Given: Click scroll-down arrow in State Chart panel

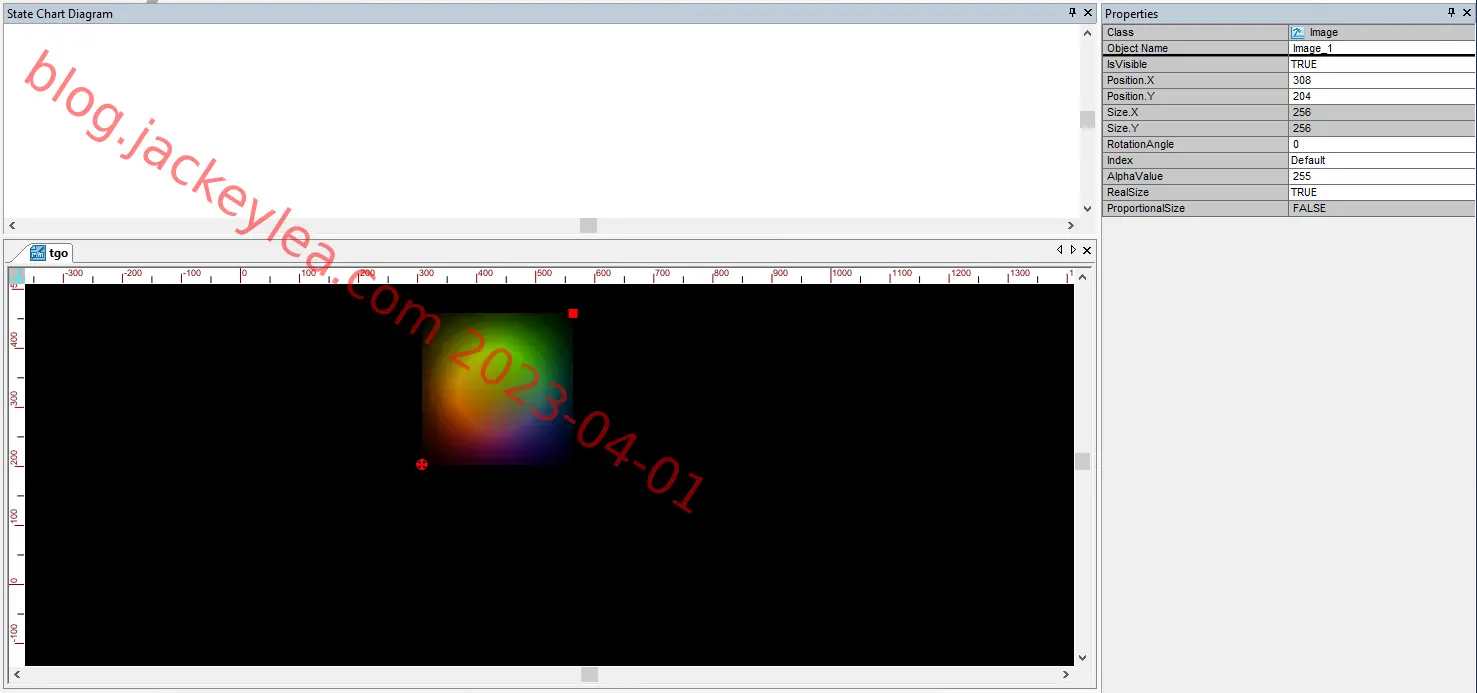Looking at the screenshot, I should (x=1087, y=209).
